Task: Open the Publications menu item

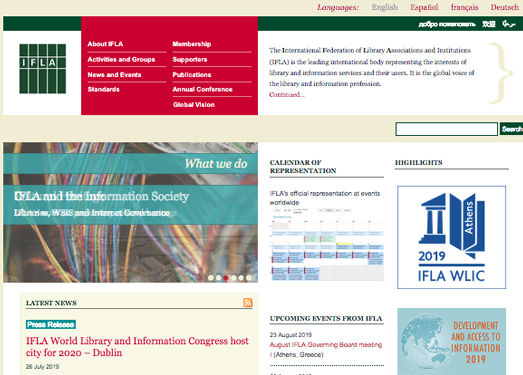Action: click(191, 75)
